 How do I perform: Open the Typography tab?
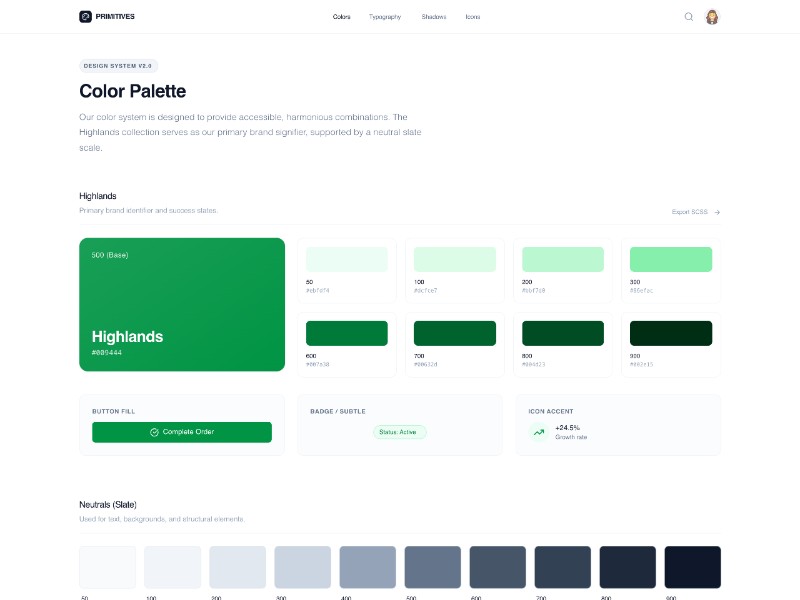(385, 17)
